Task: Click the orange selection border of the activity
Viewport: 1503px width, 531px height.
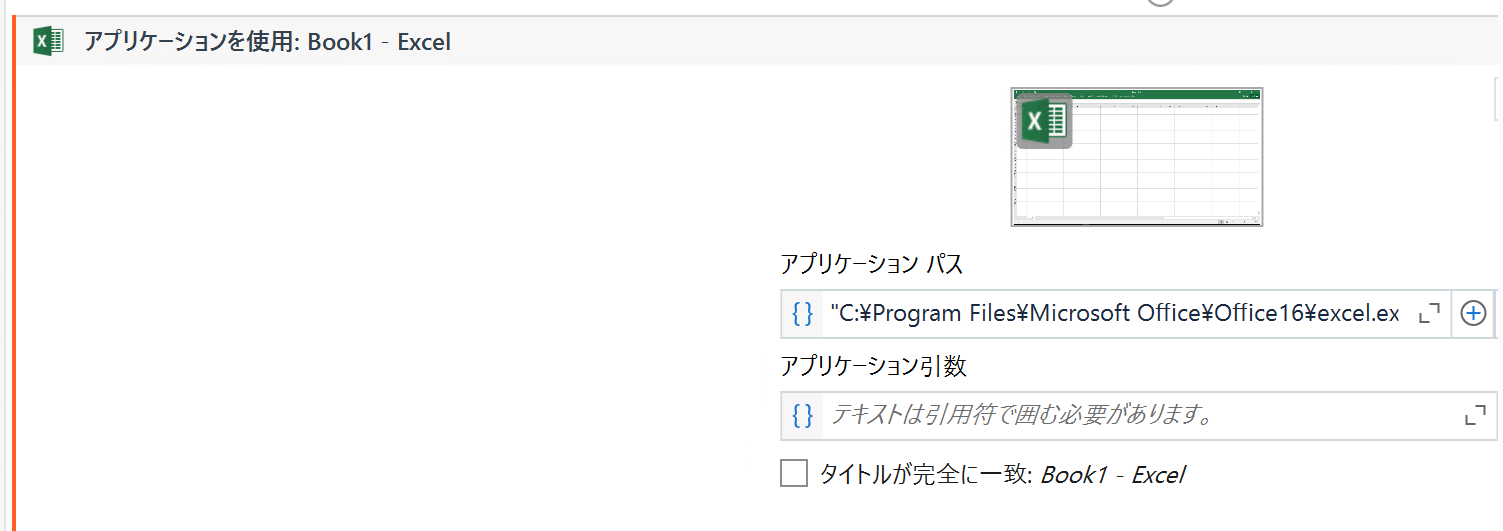Action: [x=15, y=275]
